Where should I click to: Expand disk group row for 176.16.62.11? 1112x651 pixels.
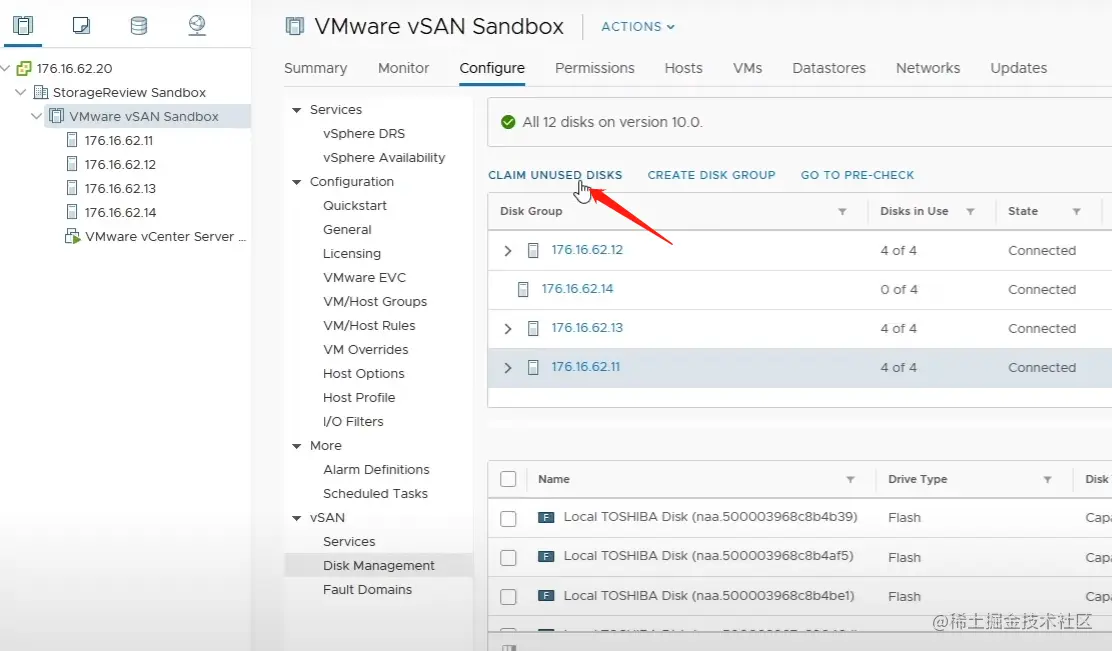coord(508,368)
